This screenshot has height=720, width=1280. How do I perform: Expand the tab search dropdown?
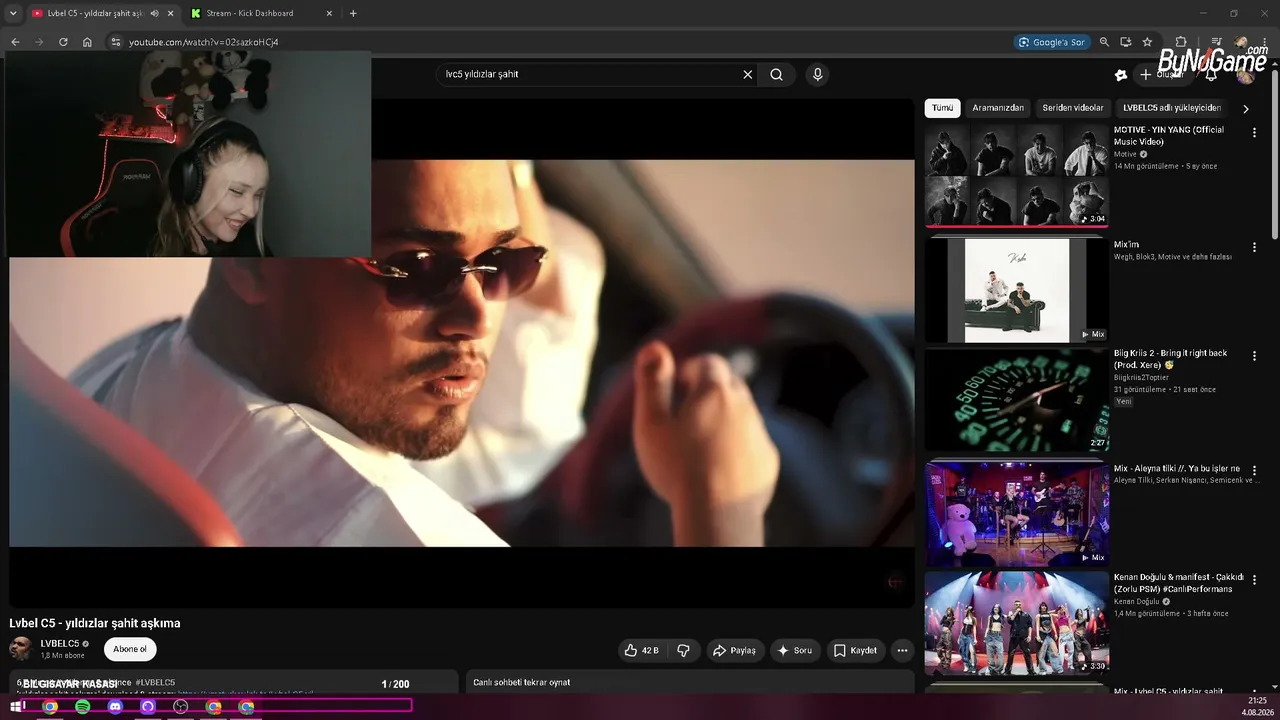click(x=13, y=13)
